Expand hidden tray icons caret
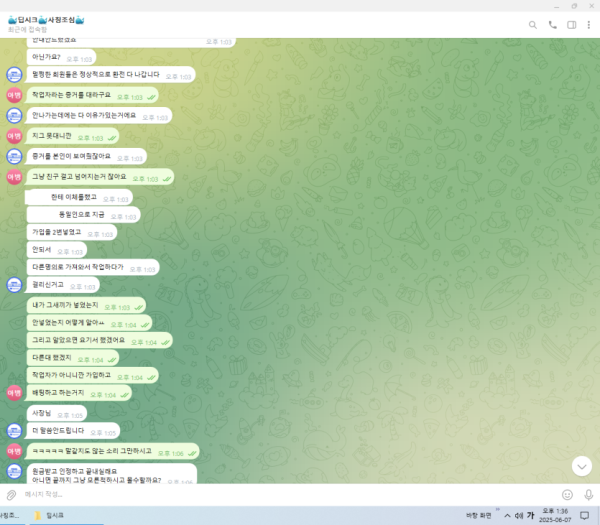This screenshot has height=525, width=600. pyautogui.click(x=507, y=515)
